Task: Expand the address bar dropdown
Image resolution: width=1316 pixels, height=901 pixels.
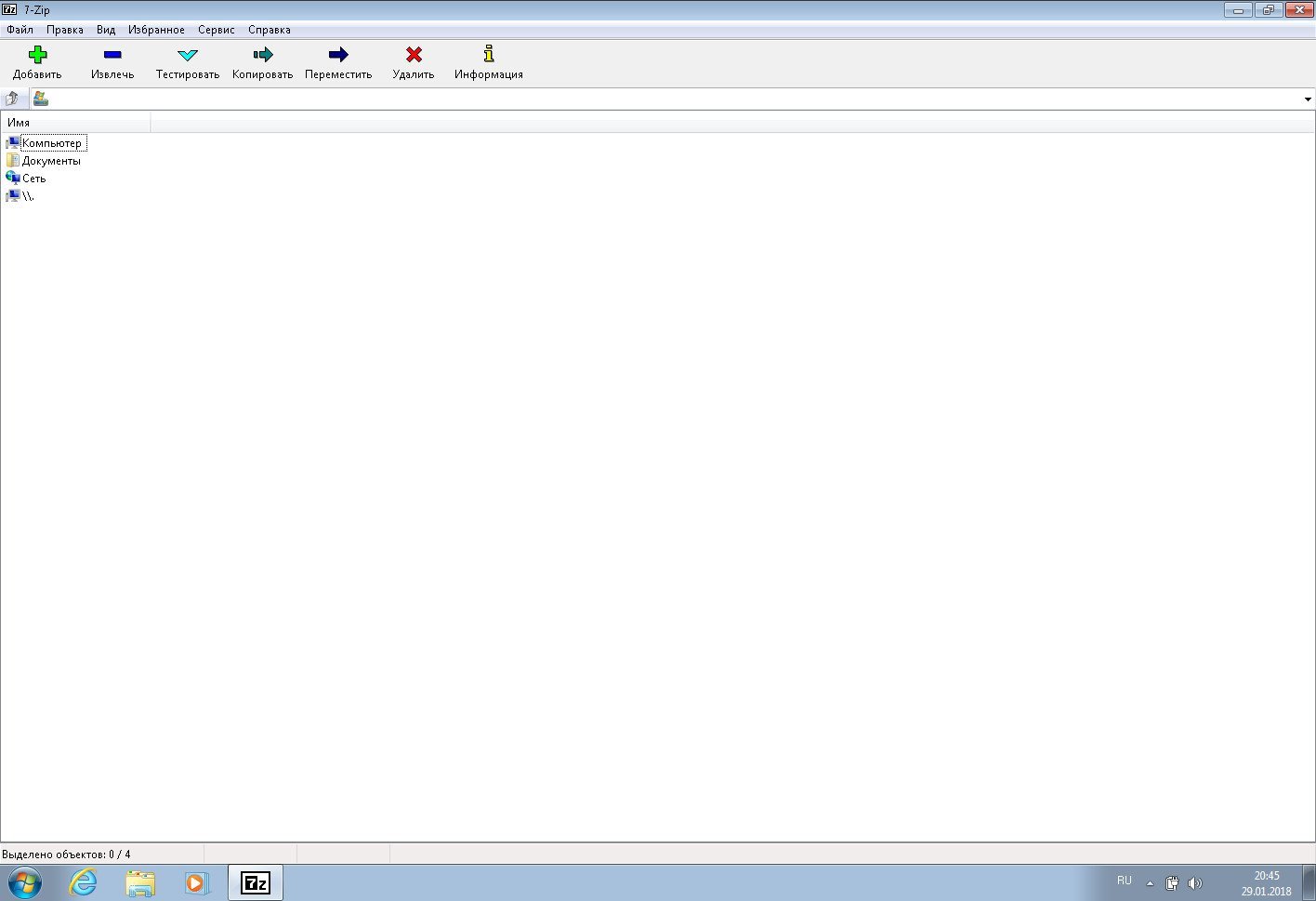Action: tap(1307, 99)
